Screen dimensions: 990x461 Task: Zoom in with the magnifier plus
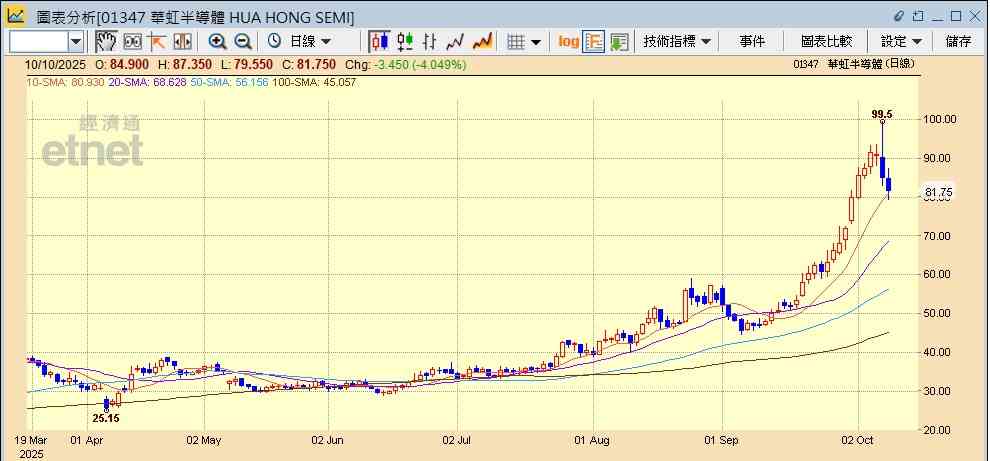(x=217, y=41)
